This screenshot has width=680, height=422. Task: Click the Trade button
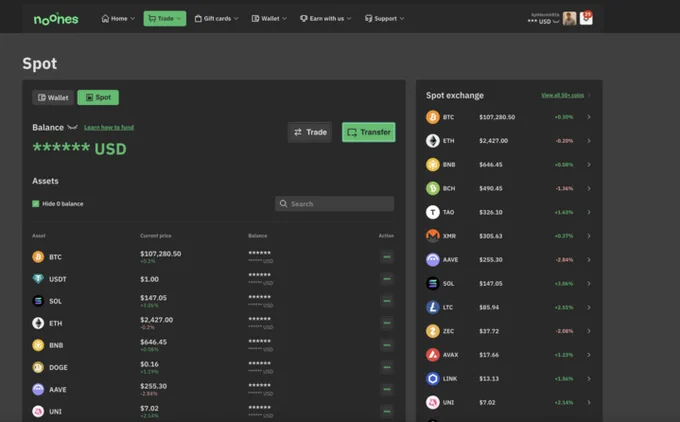click(x=310, y=132)
